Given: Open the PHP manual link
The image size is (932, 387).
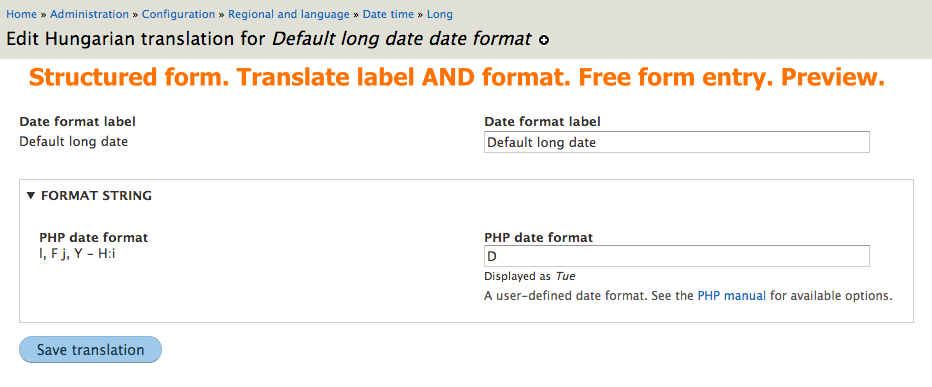Looking at the screenshot, I should 731,295.
